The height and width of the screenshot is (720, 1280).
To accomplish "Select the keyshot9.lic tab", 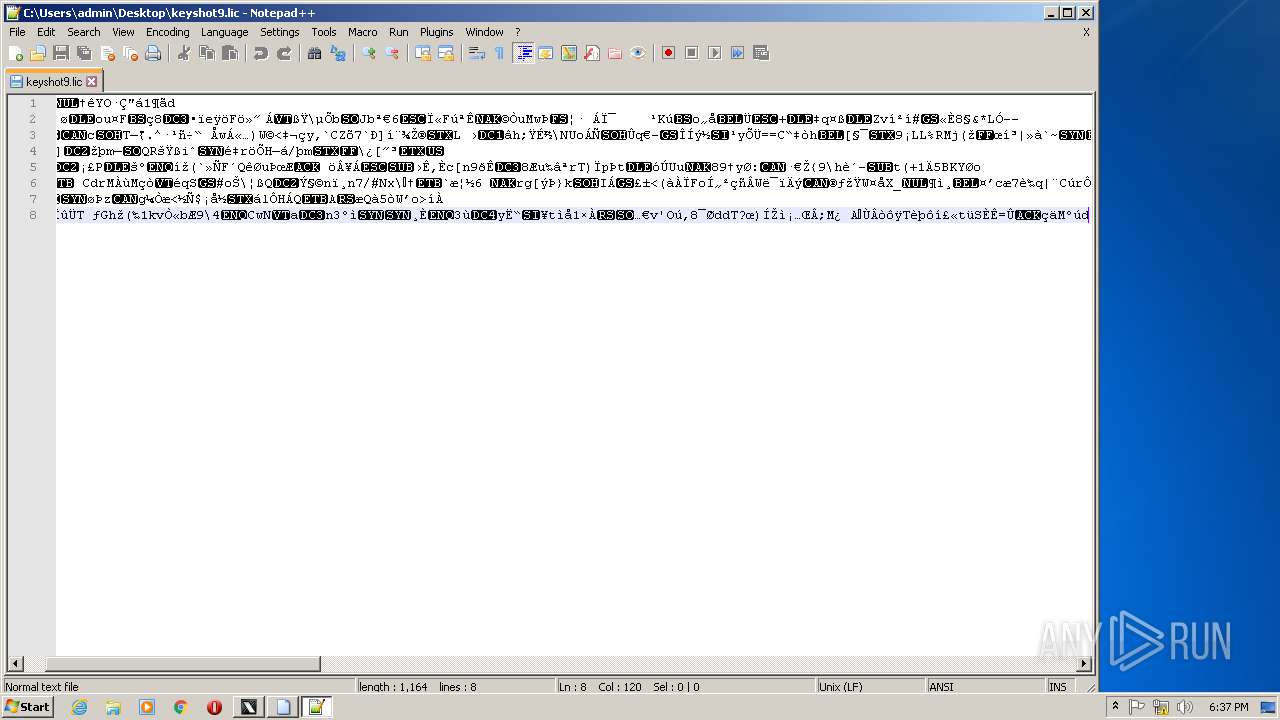I will point(53,82).
